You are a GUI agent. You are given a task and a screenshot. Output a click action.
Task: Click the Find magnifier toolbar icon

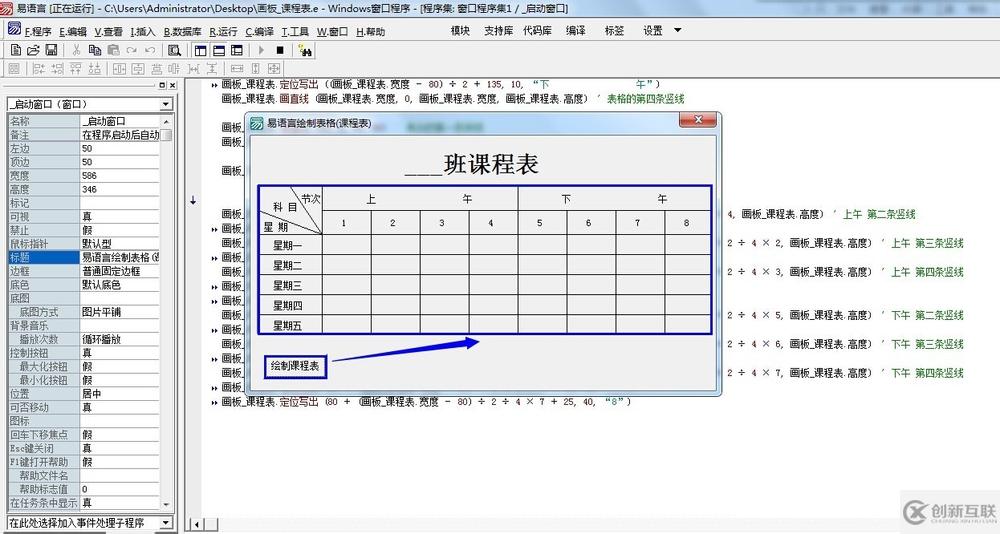tap(174, 50)
